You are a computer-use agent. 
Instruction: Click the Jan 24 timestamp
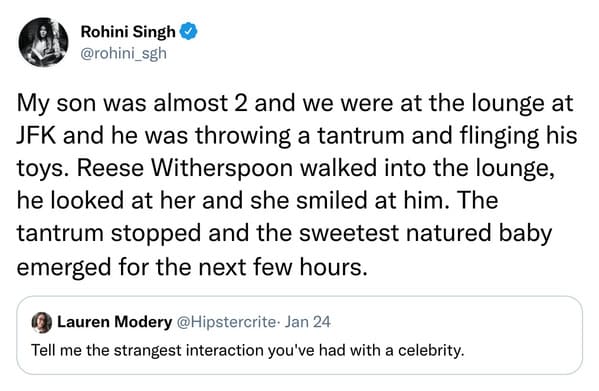pyautogui.click(x=308, y=322)
